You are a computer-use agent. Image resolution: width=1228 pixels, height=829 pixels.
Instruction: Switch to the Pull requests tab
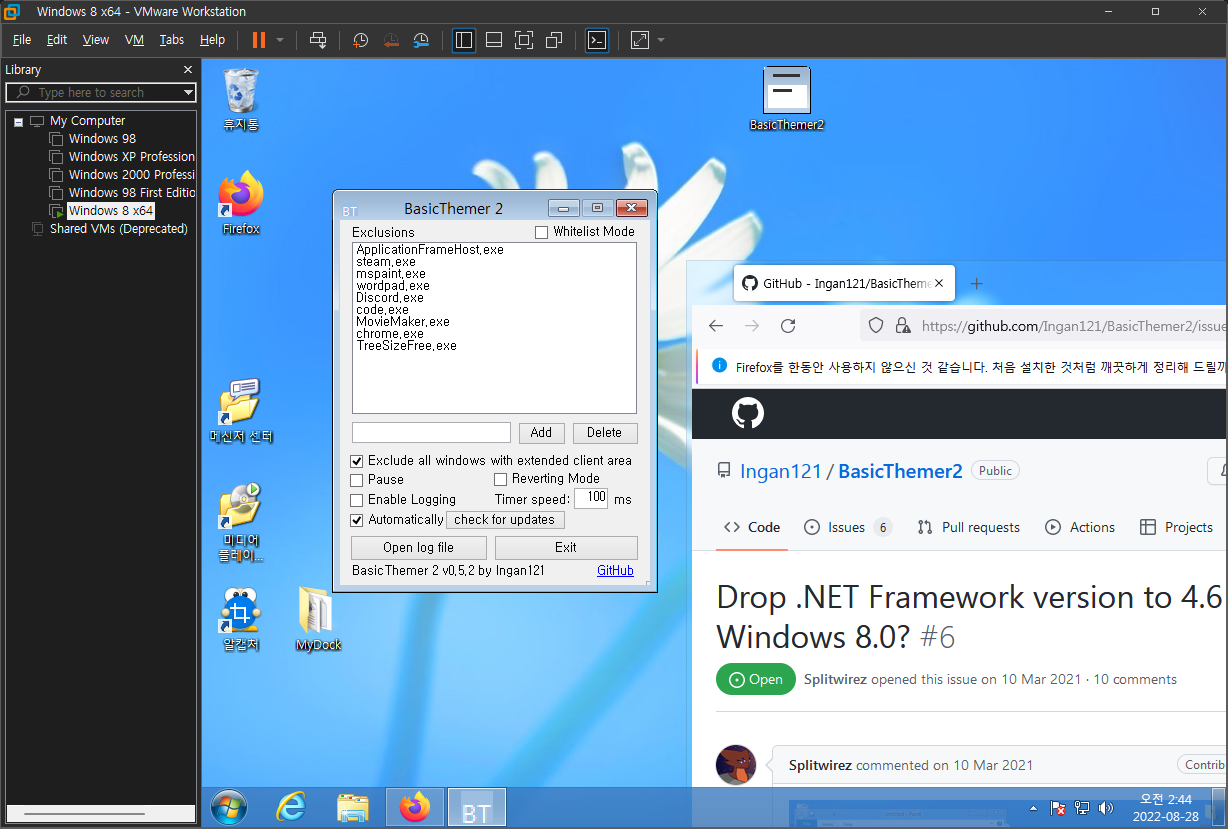point(968,527)
